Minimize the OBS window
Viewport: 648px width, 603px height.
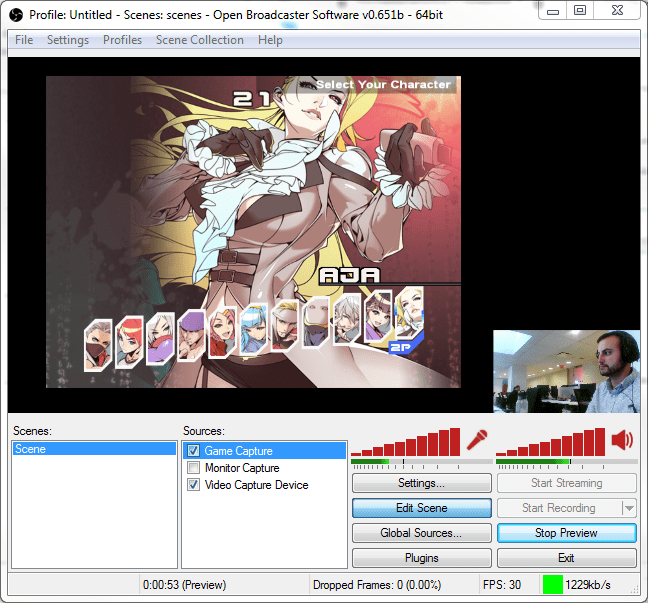tap(553, 11)
